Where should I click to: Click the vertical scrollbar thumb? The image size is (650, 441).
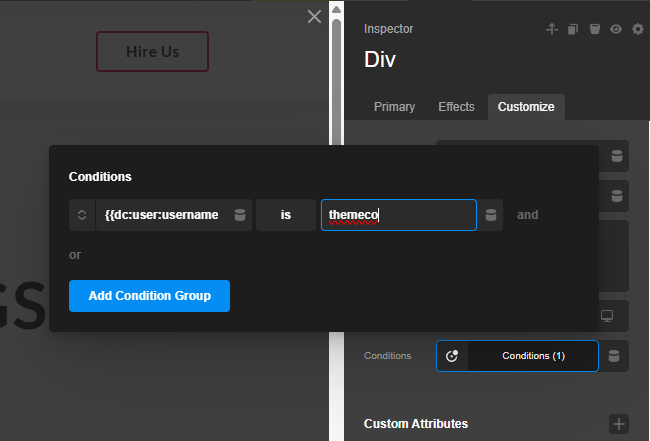click(x=337, y=82)
